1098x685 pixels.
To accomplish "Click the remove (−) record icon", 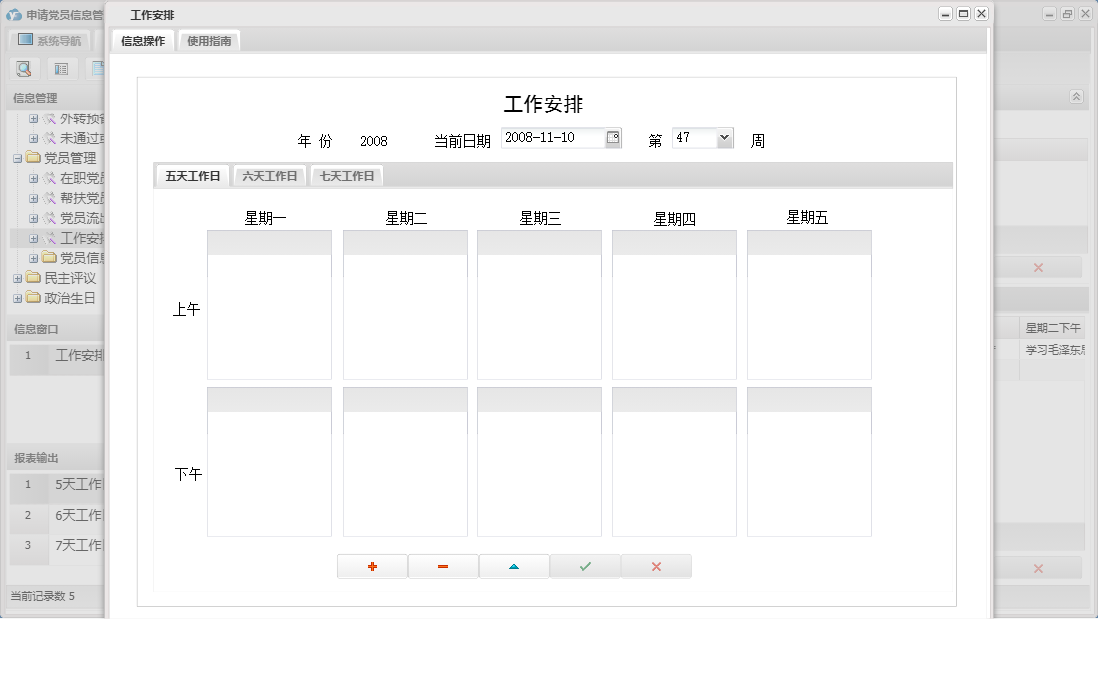I will tap(443, 566).
